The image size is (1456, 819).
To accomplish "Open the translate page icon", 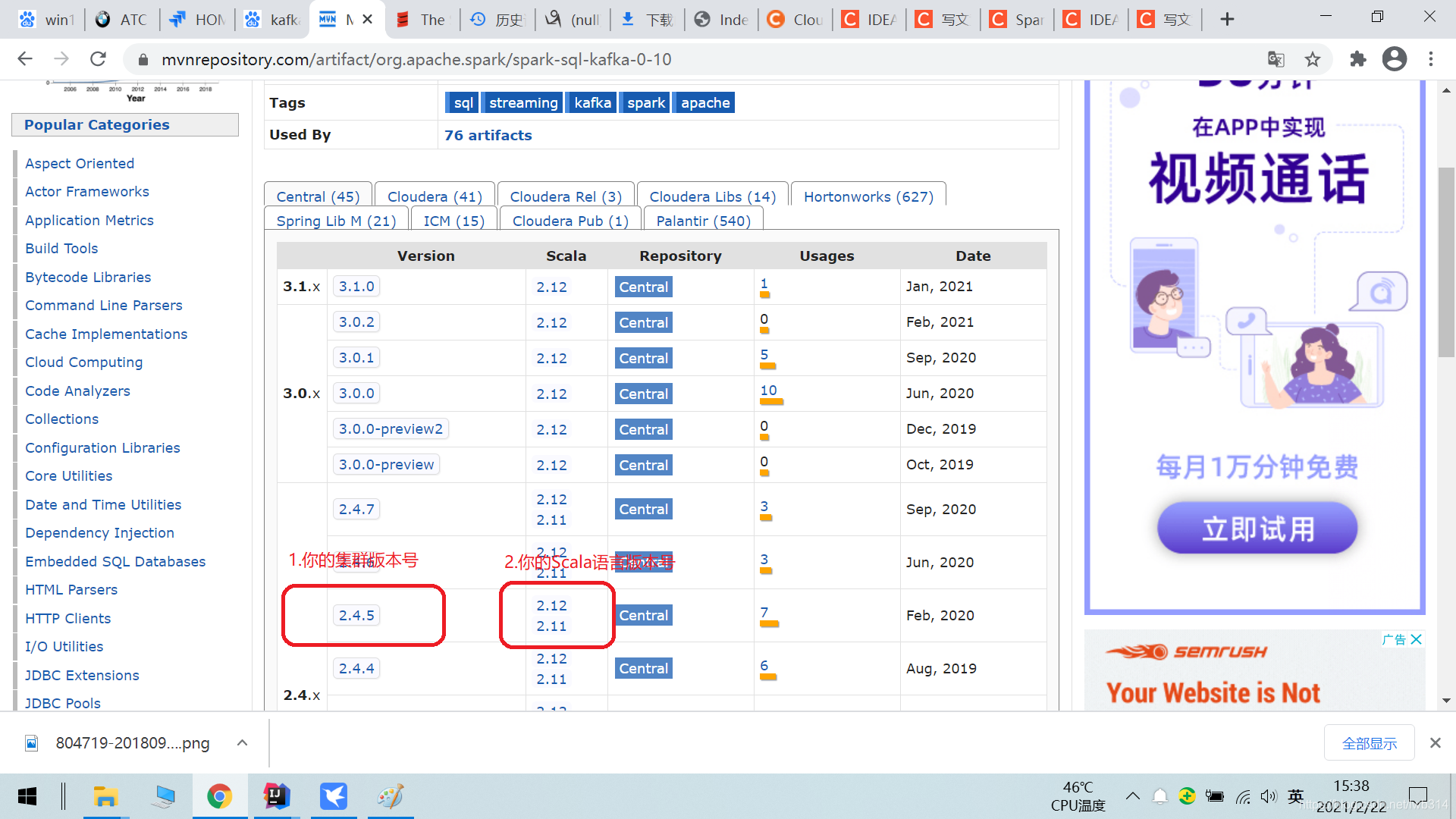I will click(1276, 59).
